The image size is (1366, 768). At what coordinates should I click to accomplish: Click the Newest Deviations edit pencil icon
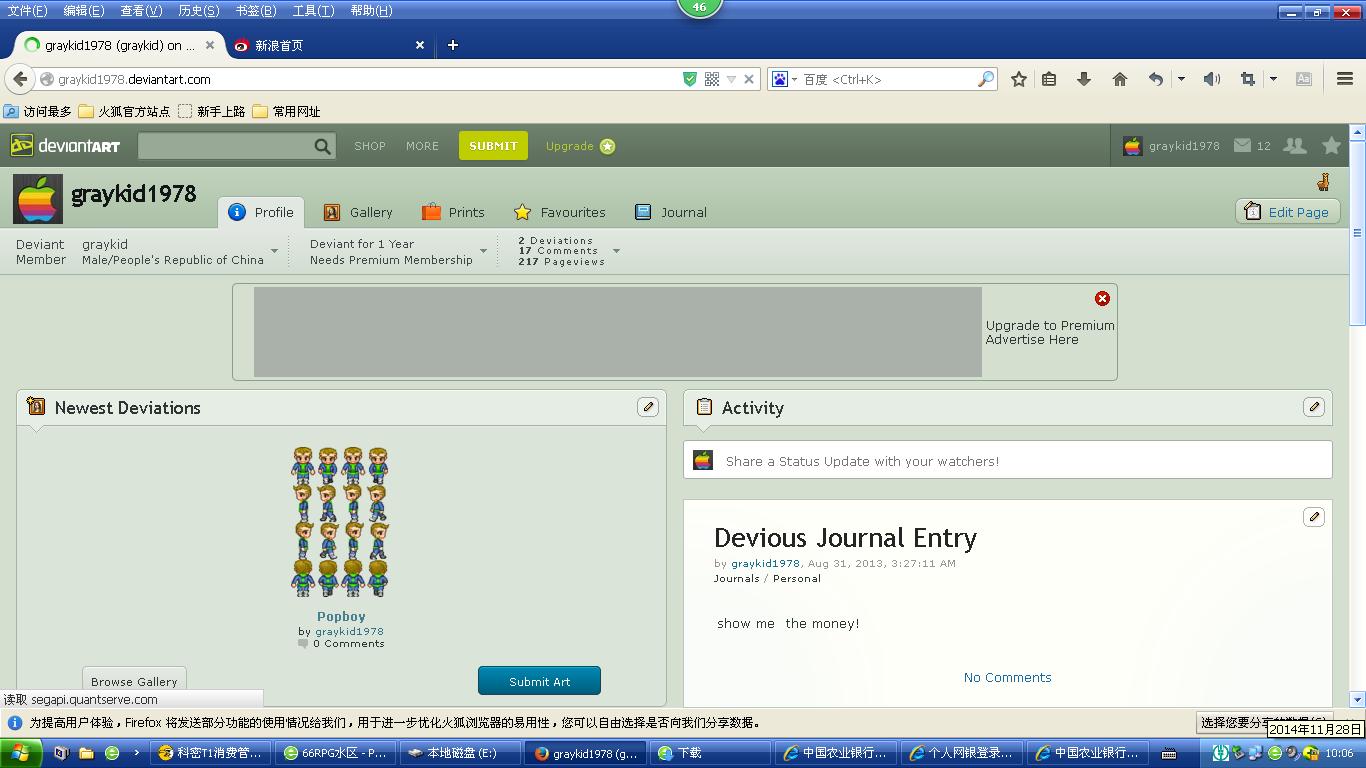pos(648,406)
